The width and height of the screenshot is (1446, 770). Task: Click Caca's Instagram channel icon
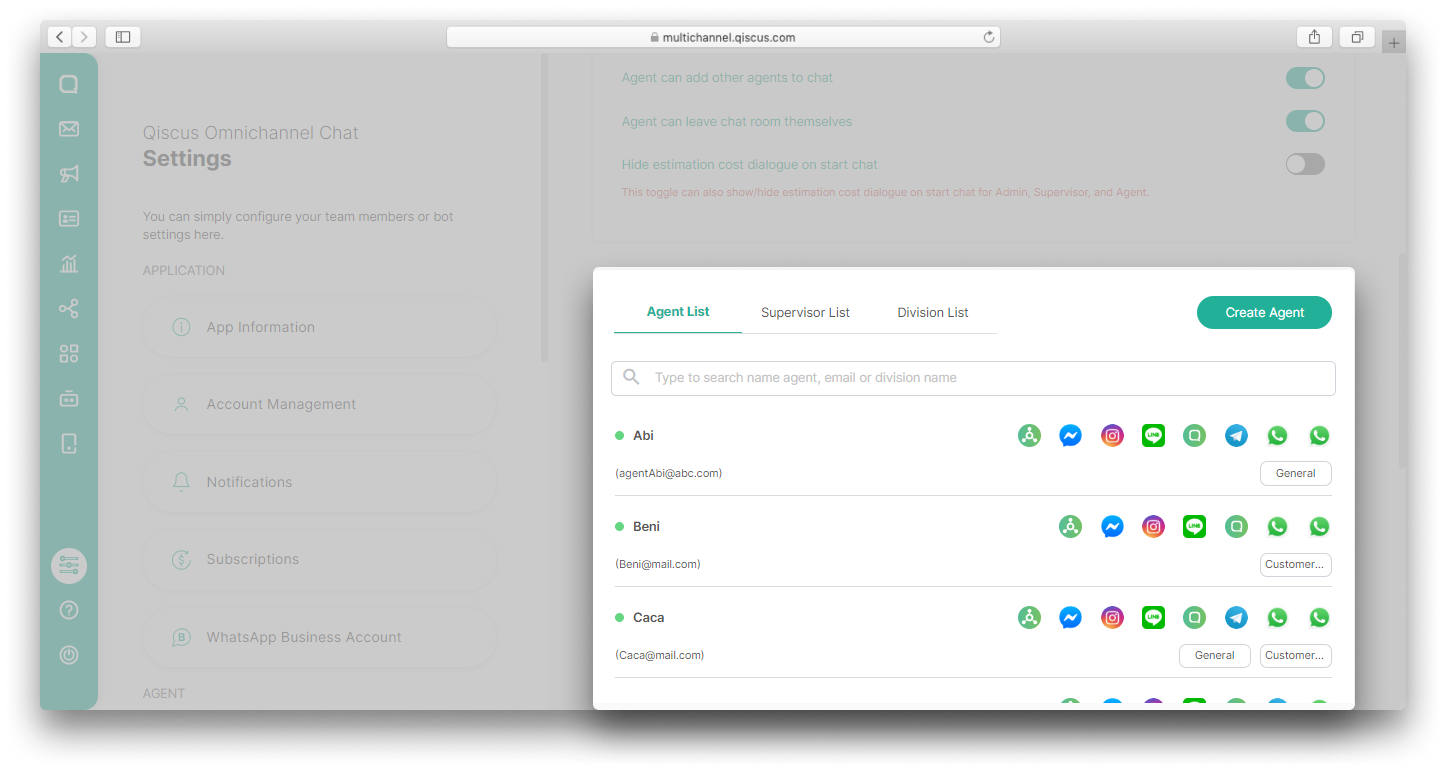point(1112,618)
